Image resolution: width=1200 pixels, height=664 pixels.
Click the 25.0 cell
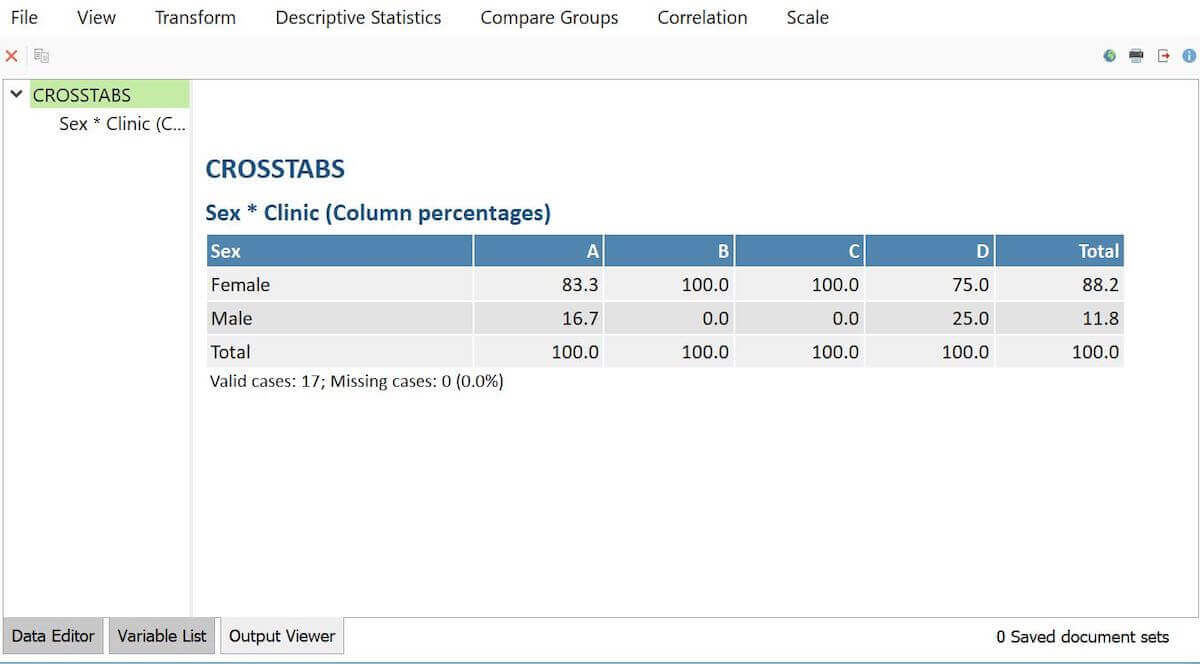pyautogui.click(x=930, y=319)
